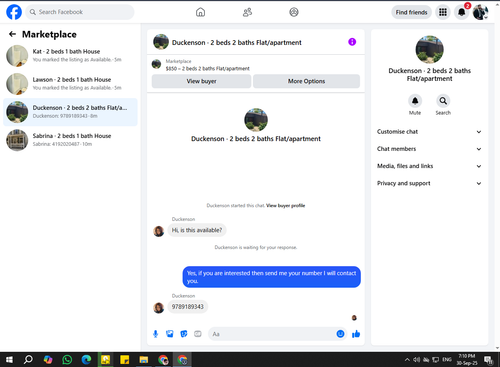
Task: Show hidden system tray icons
Action: pos(407,360)
